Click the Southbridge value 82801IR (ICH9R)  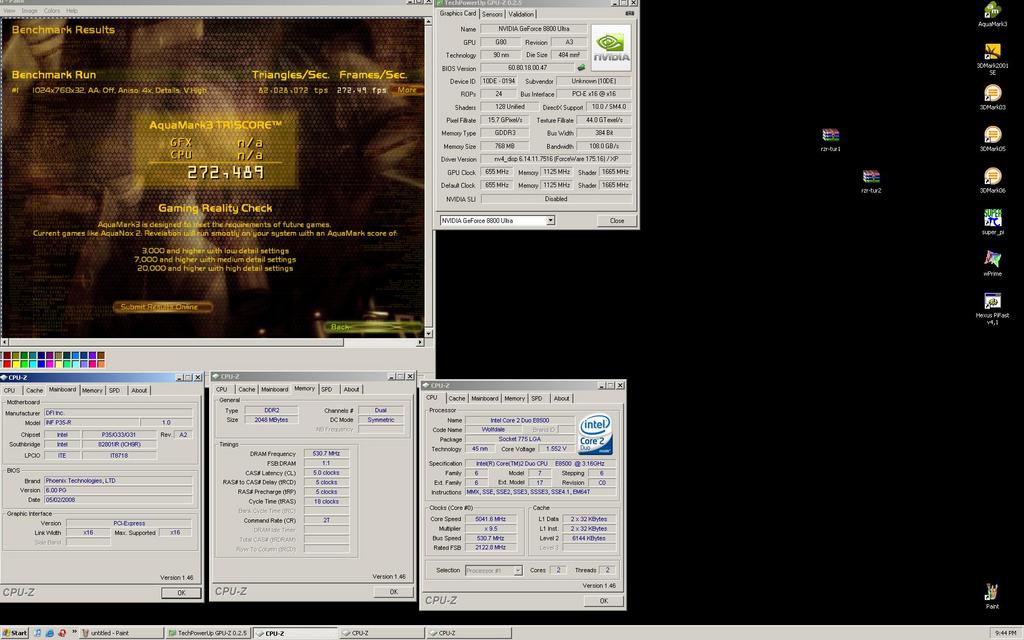119,444
